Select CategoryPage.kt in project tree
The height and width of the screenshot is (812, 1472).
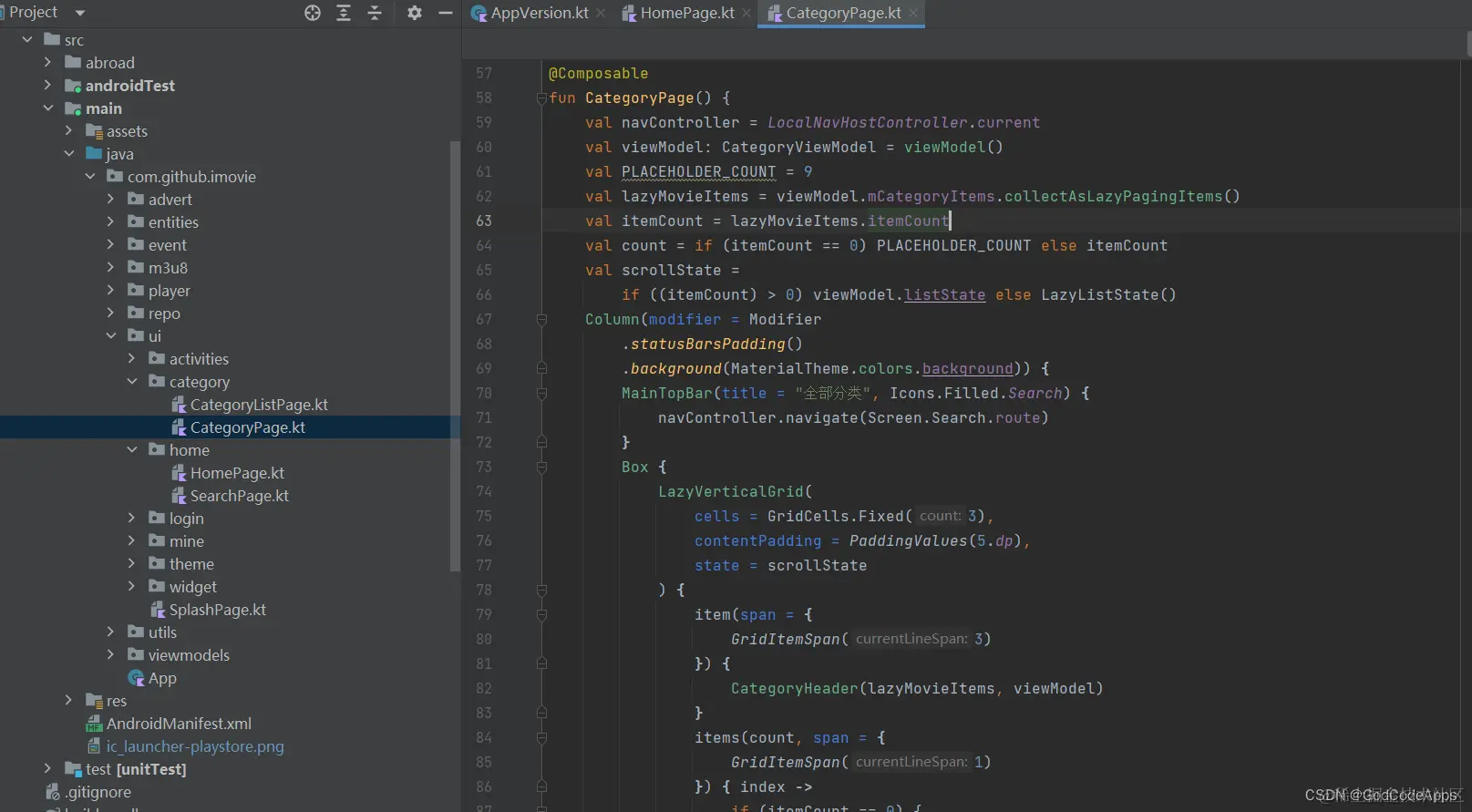[x=247, y=427]
